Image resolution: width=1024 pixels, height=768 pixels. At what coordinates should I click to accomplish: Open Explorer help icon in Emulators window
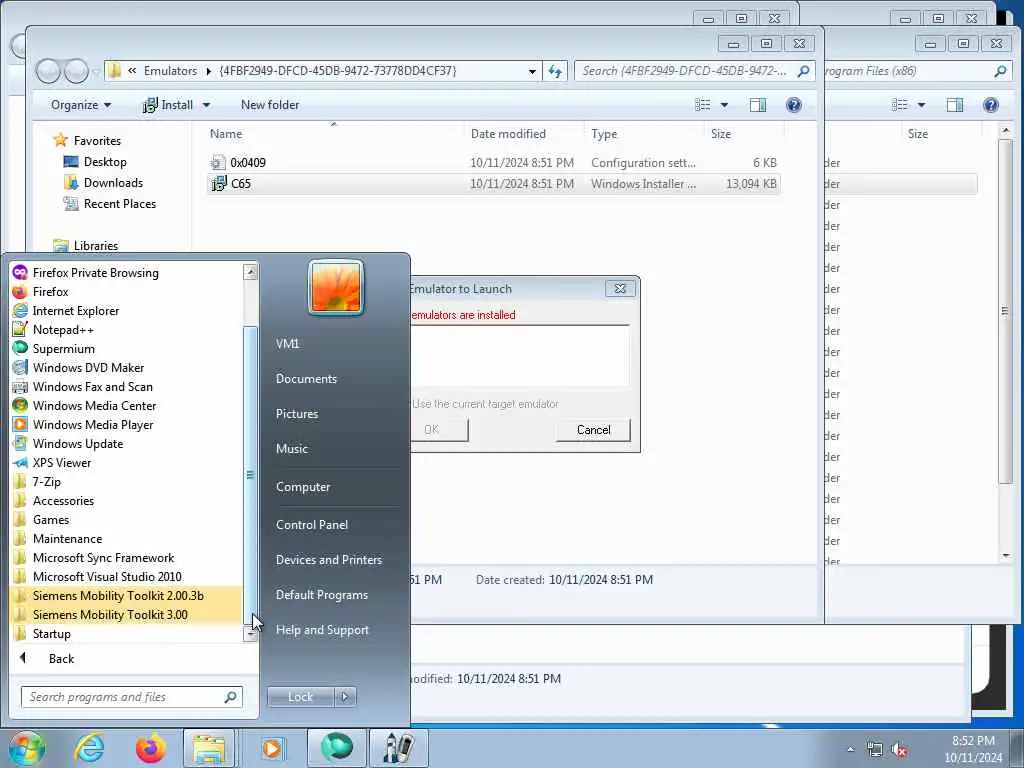793,104
